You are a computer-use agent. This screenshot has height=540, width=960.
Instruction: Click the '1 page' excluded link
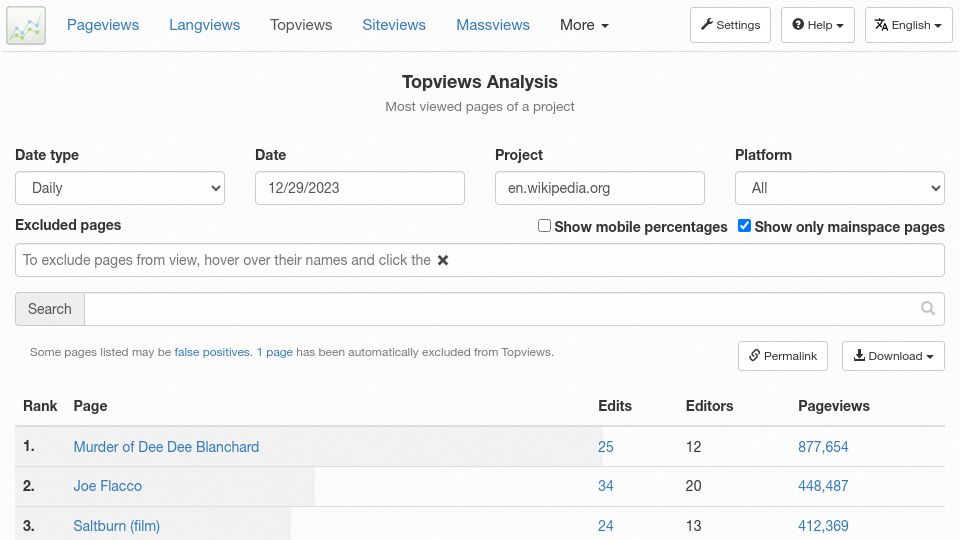tap(274, 352)
